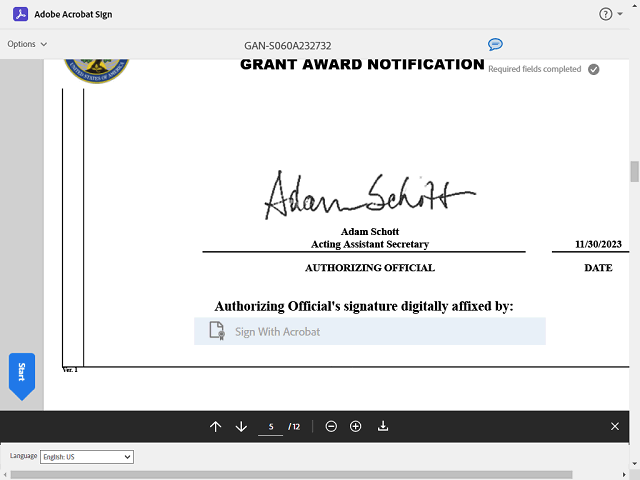Click the digital signature certificate icon

coord(217,331)
